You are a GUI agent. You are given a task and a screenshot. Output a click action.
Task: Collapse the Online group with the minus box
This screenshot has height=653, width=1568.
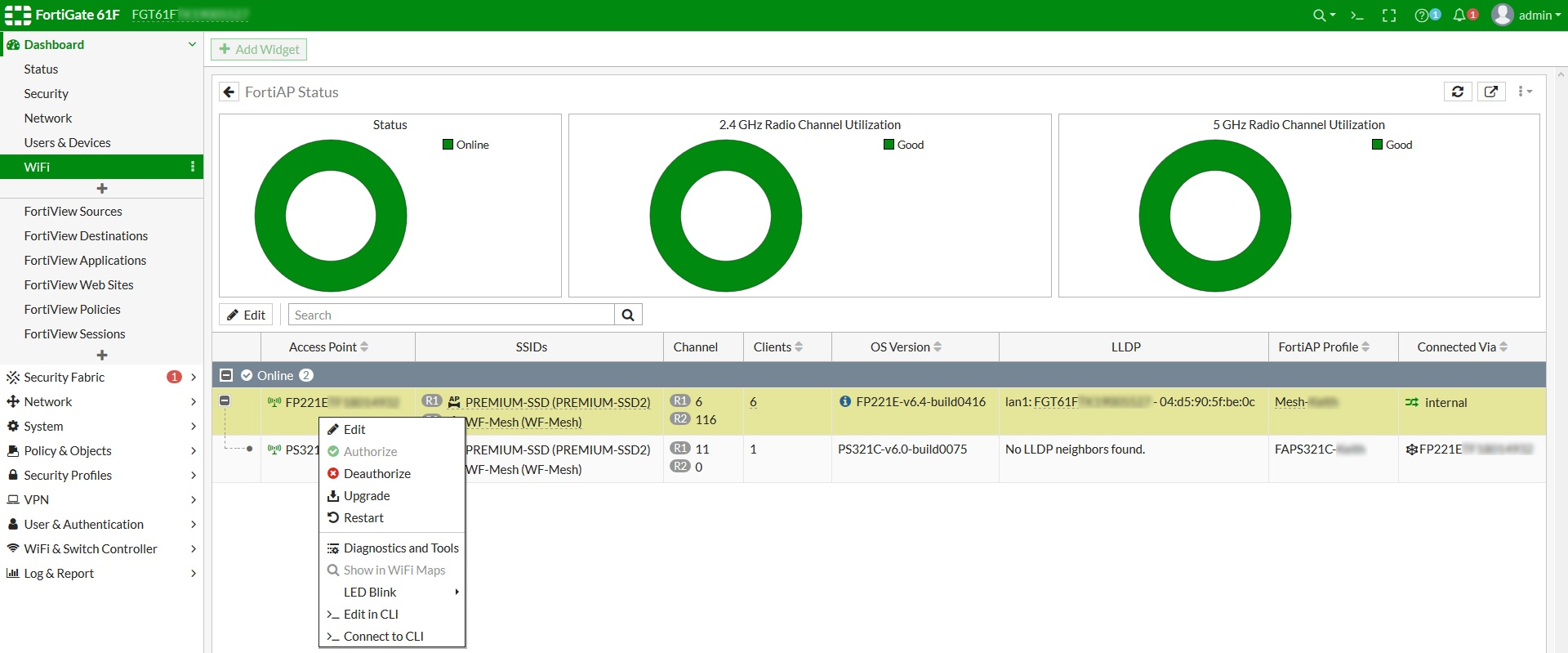226,375
